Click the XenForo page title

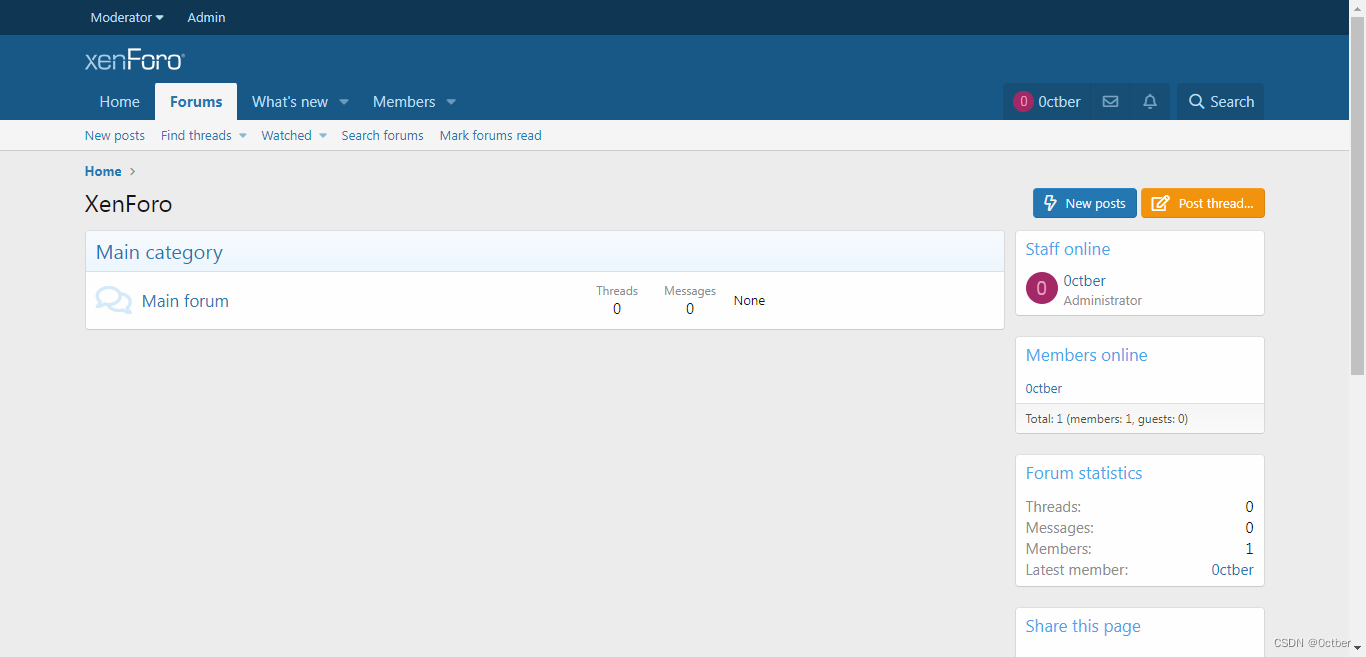129,204
